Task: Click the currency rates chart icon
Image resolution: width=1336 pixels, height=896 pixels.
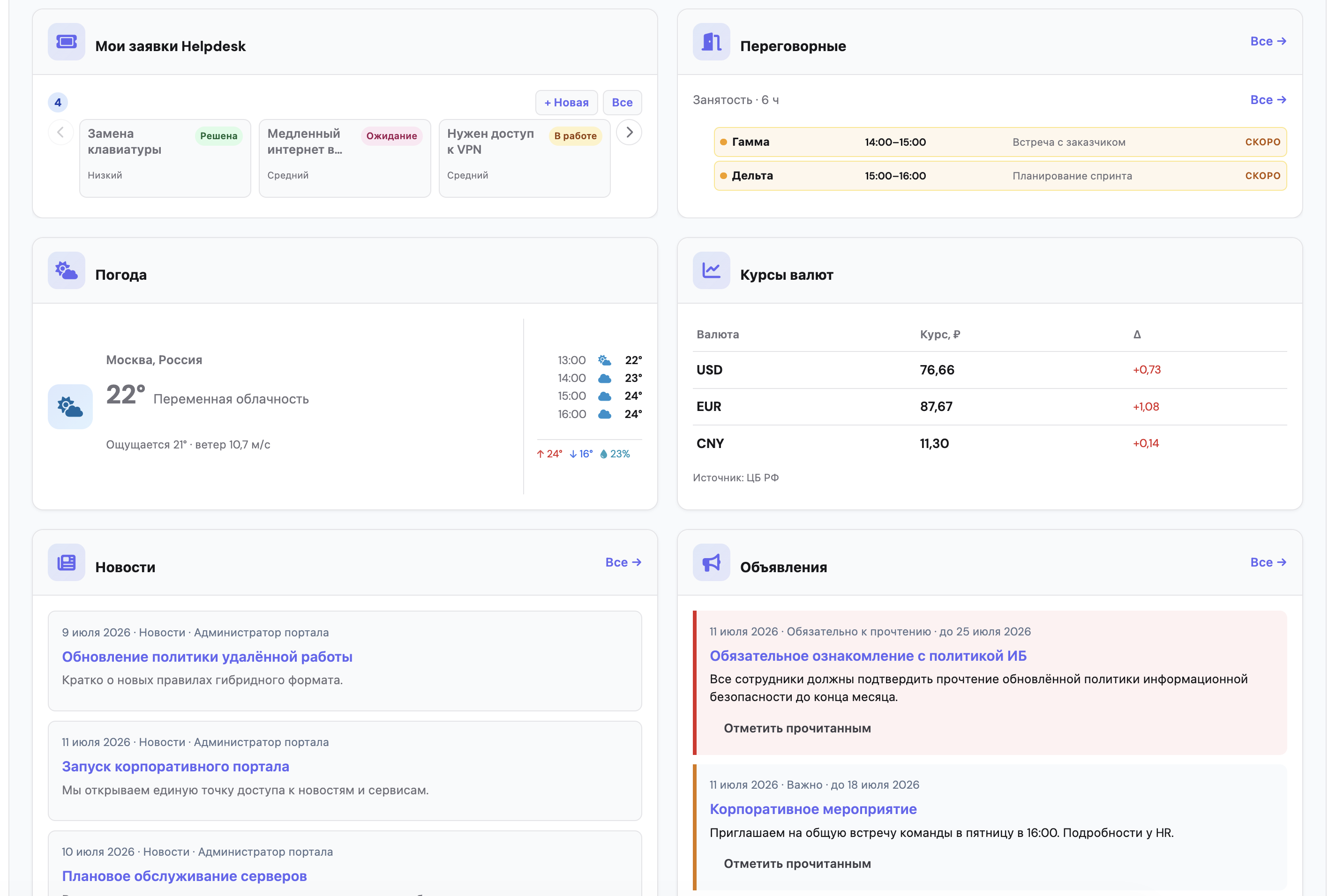Action: [x=711, y=270]
